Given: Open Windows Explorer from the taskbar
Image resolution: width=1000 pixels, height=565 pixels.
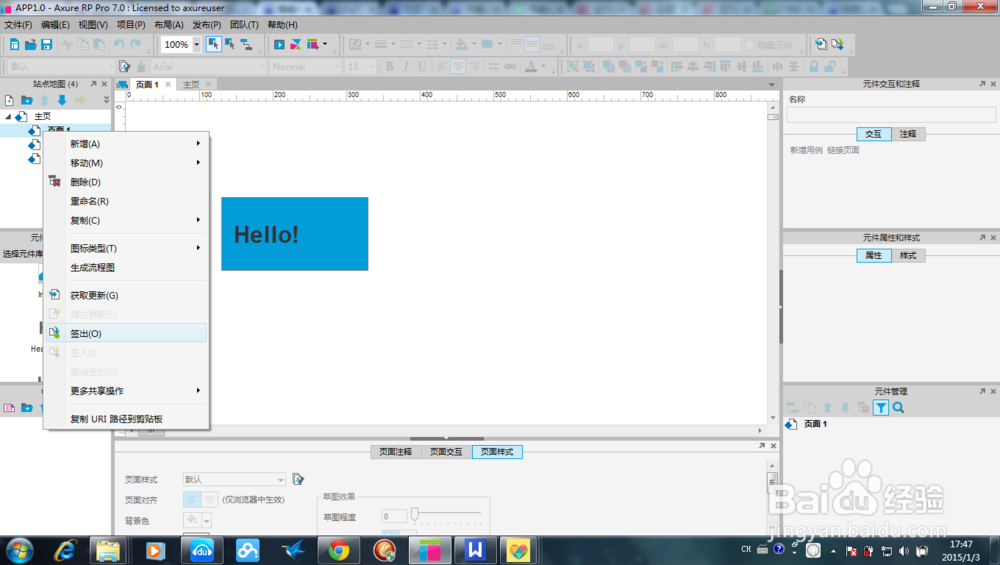Looking at the screenshot, I should pos(108,550).
